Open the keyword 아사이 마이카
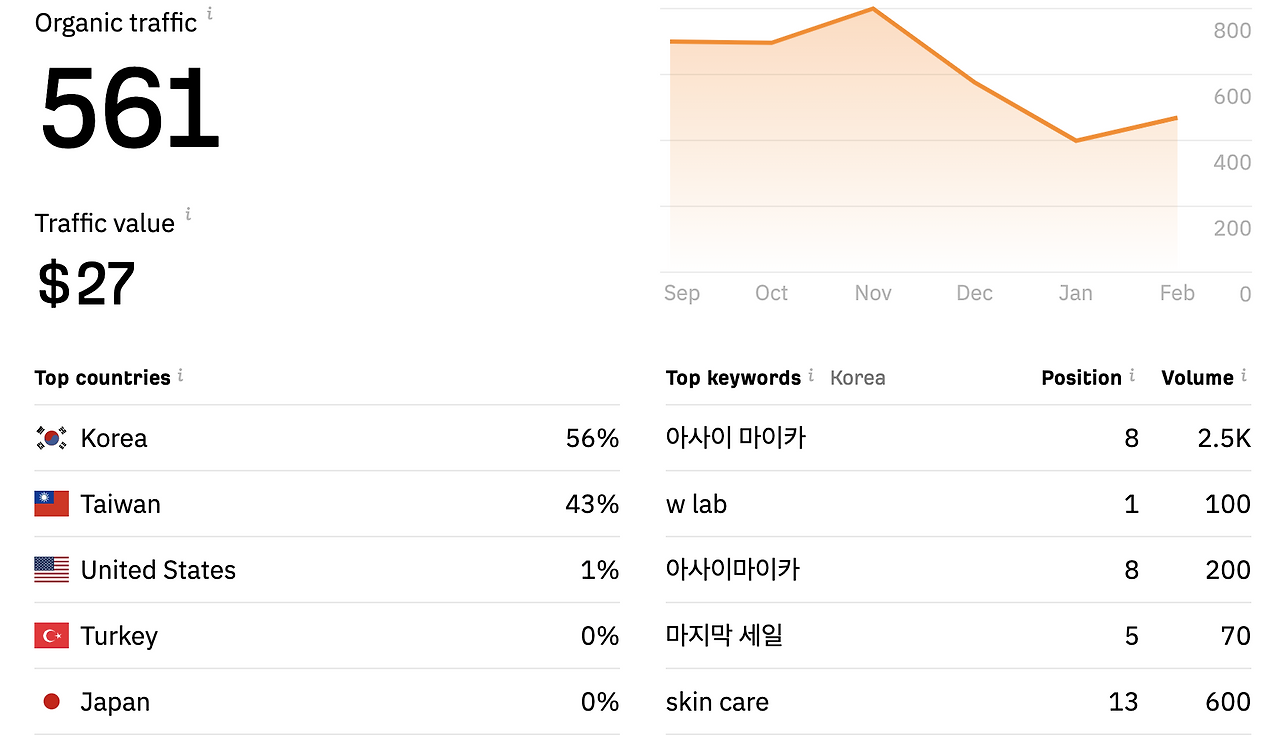1280x735 pixels. coord(735,438)
